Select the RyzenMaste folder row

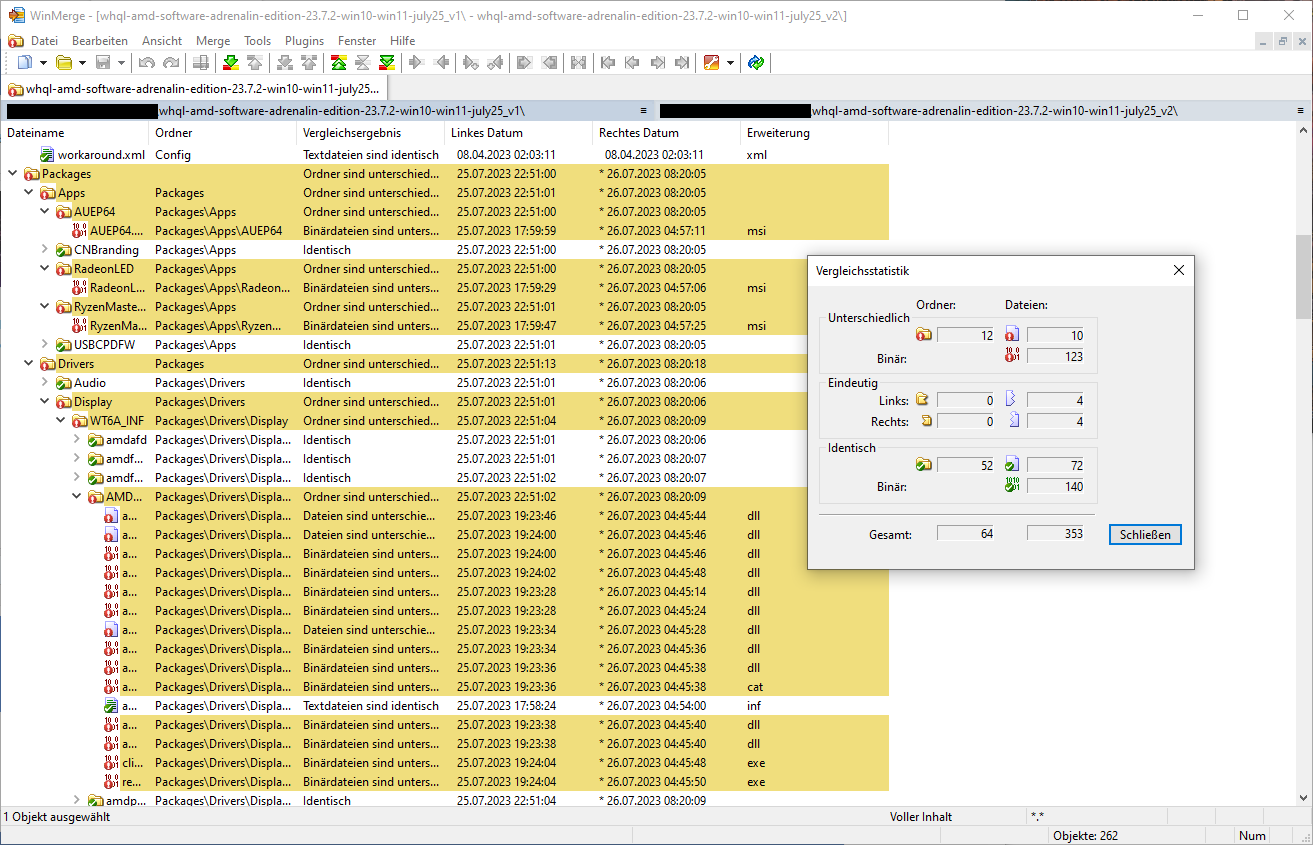444,307
